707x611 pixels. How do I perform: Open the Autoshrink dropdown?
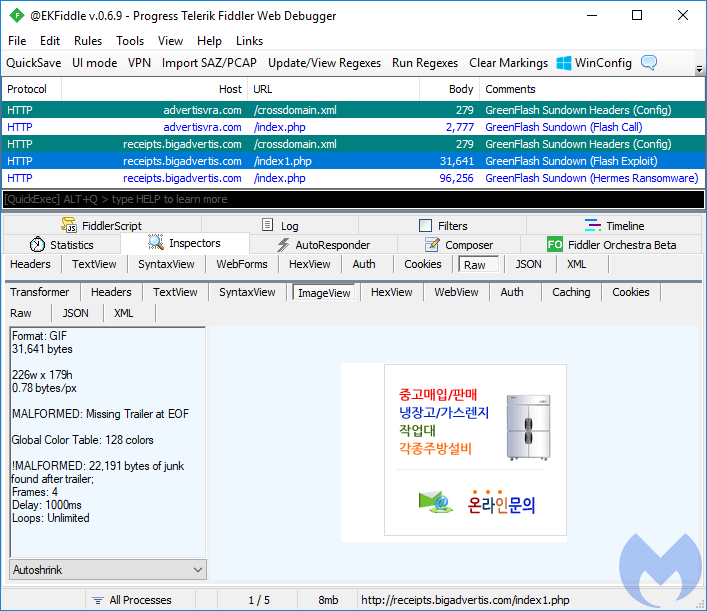pyautogui.click(x=108, y=570)
